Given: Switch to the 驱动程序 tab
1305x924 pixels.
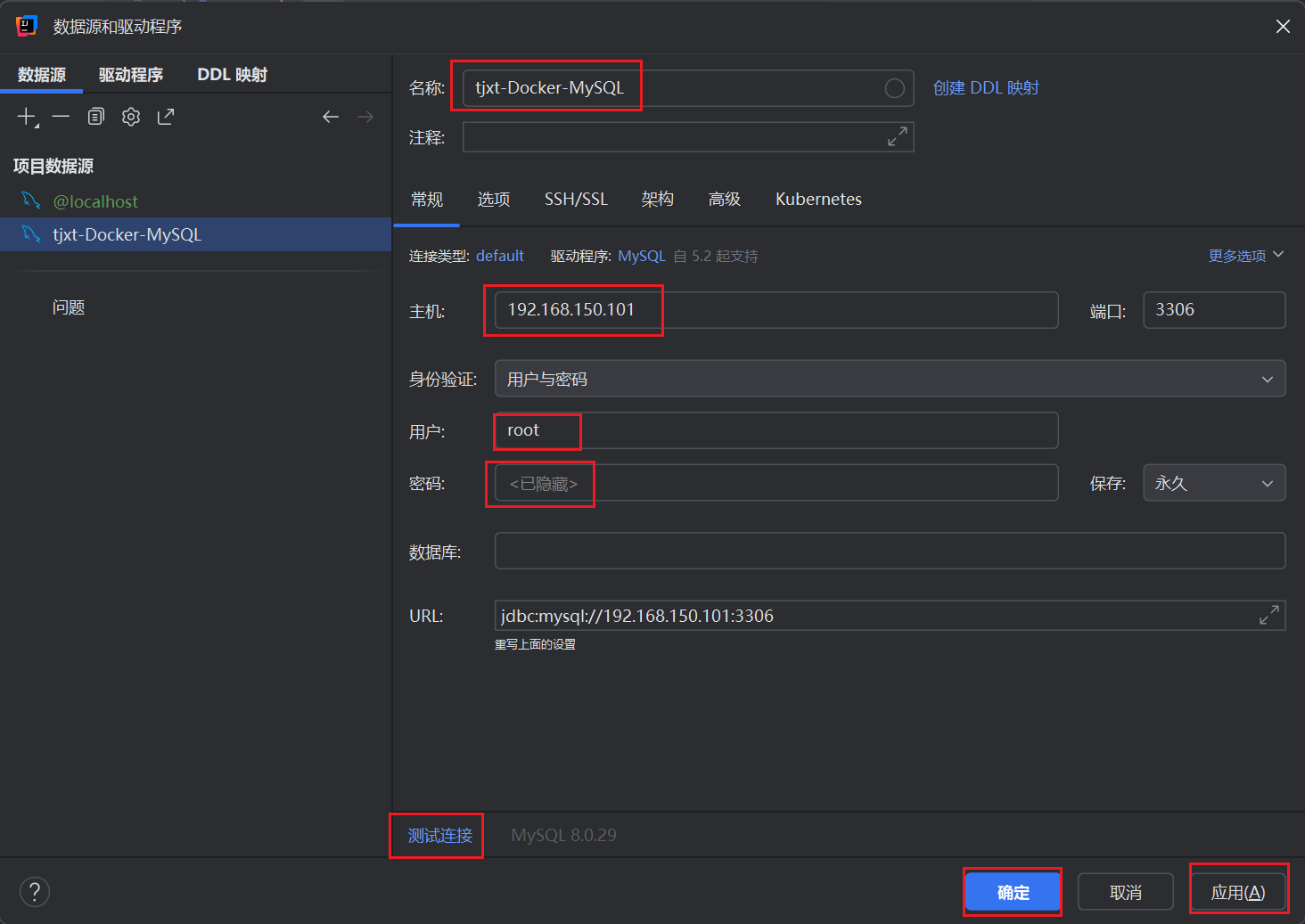Looking at the screenshot, I should click(x=131, y=75).
